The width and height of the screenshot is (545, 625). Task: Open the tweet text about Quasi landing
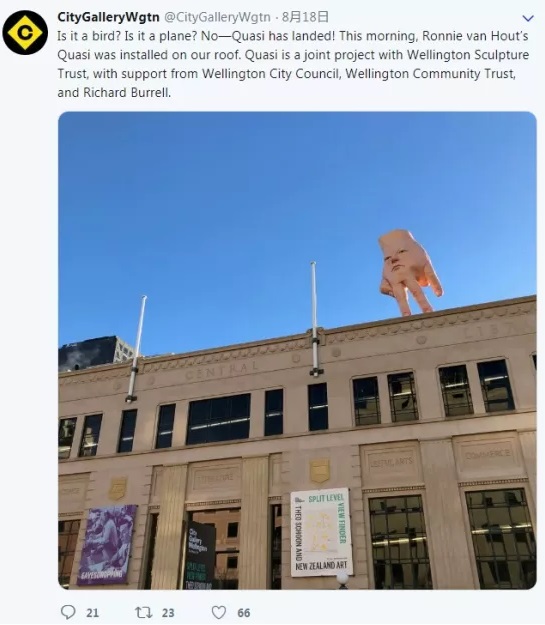click(x=293, y=64)
